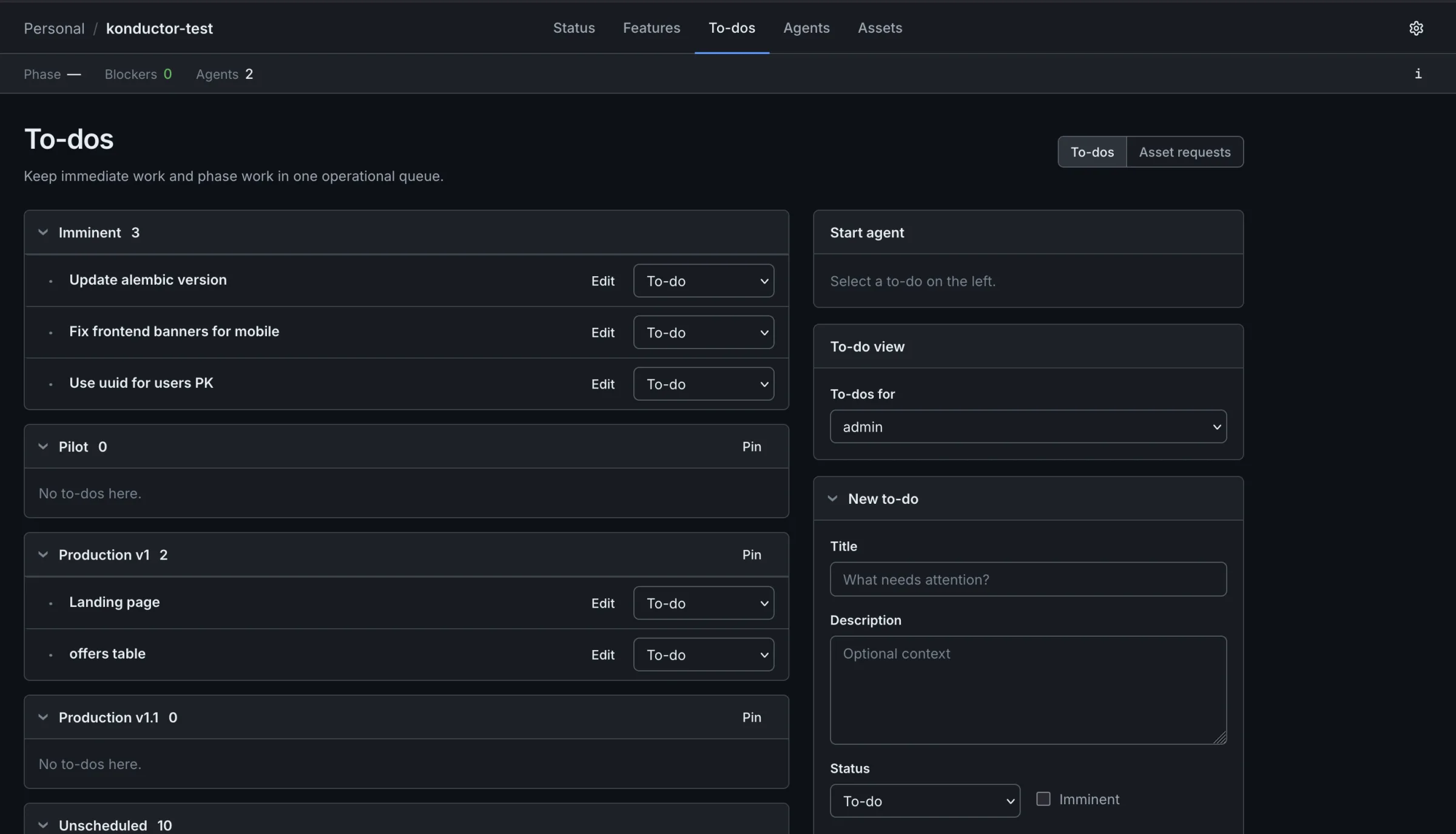Switch to Asset requests view

pyautogui.click(x=1185, y=152)
